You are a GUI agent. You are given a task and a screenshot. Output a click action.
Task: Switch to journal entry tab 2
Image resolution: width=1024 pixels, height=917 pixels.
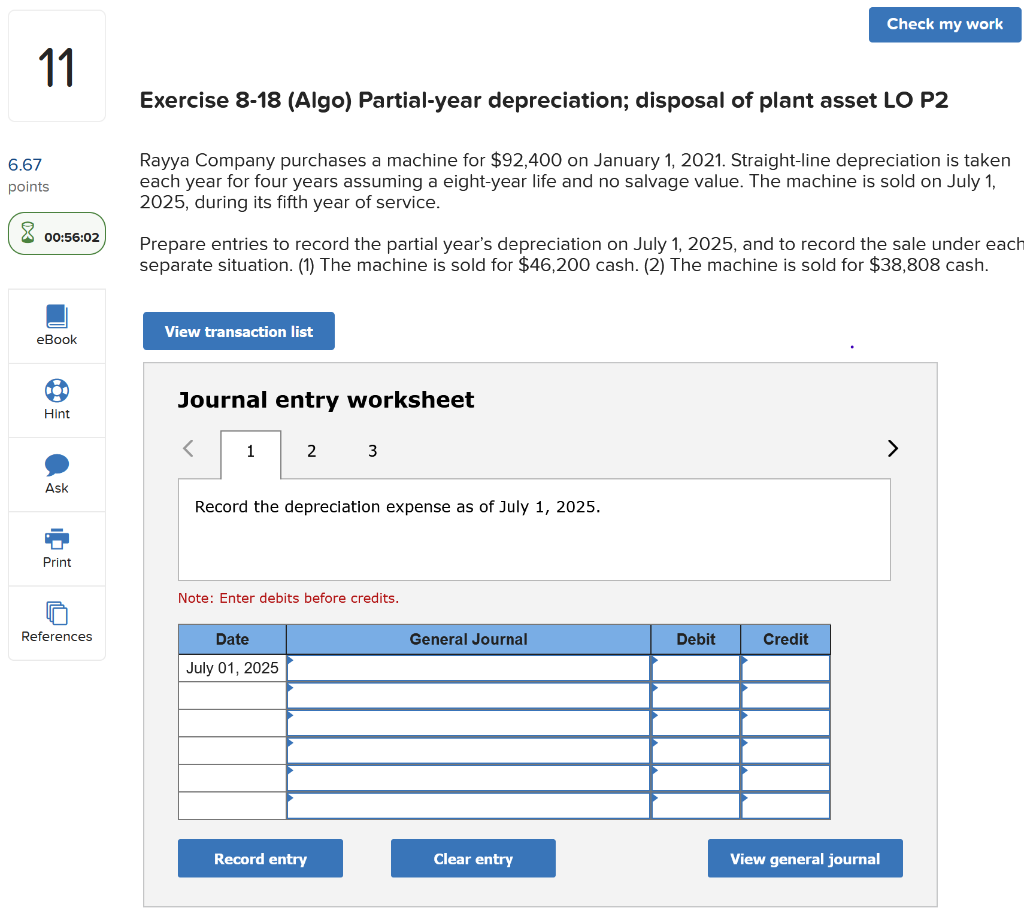[311, 451]
